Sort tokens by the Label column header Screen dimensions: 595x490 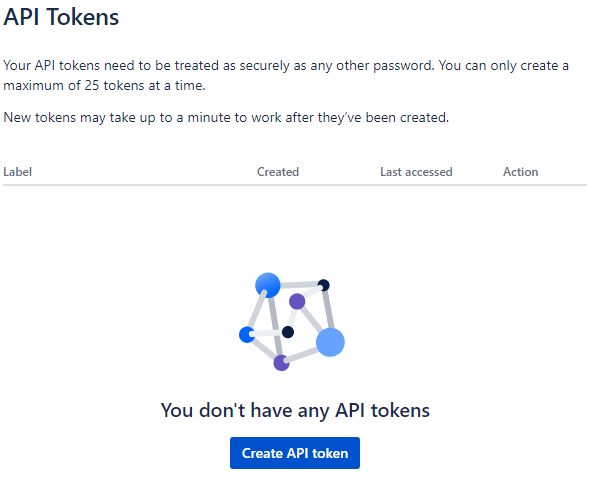point(17,172)
